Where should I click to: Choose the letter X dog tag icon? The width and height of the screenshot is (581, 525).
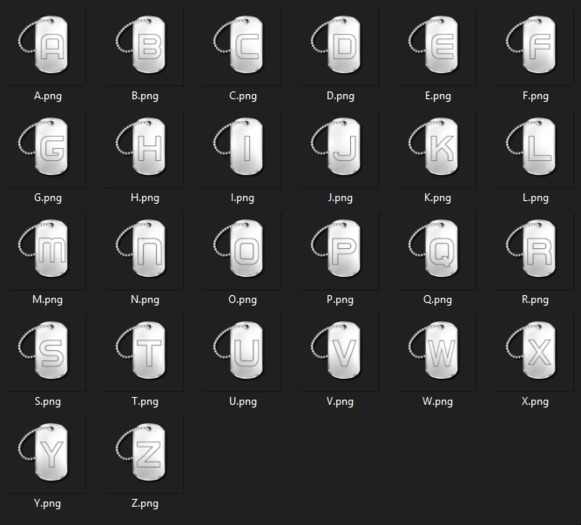(x=531, y=350)
